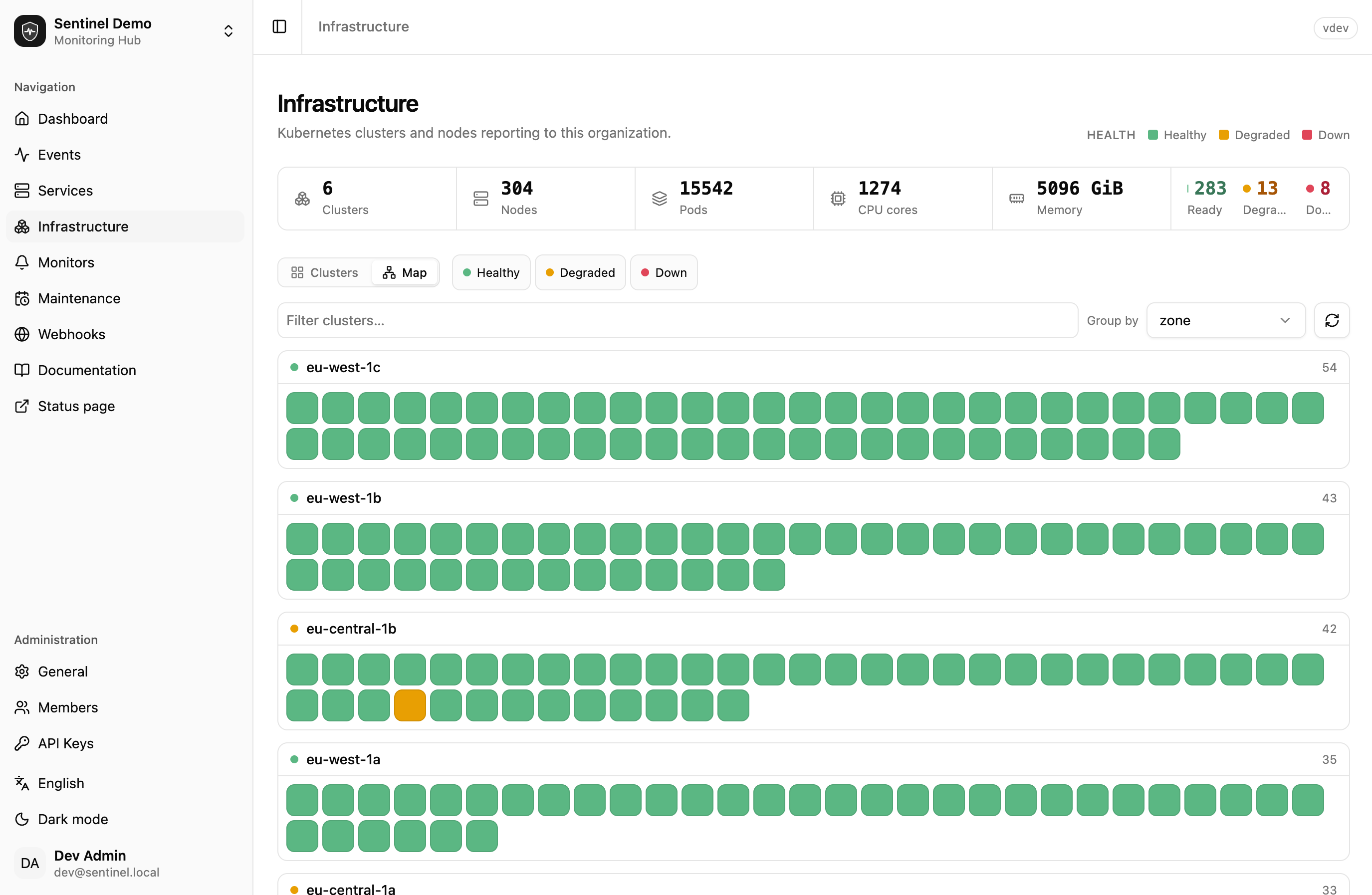Image resolution: width=1372 pixels, height=895 pixels.
Task: Open the Documentation link
Action: pos(125,370)
